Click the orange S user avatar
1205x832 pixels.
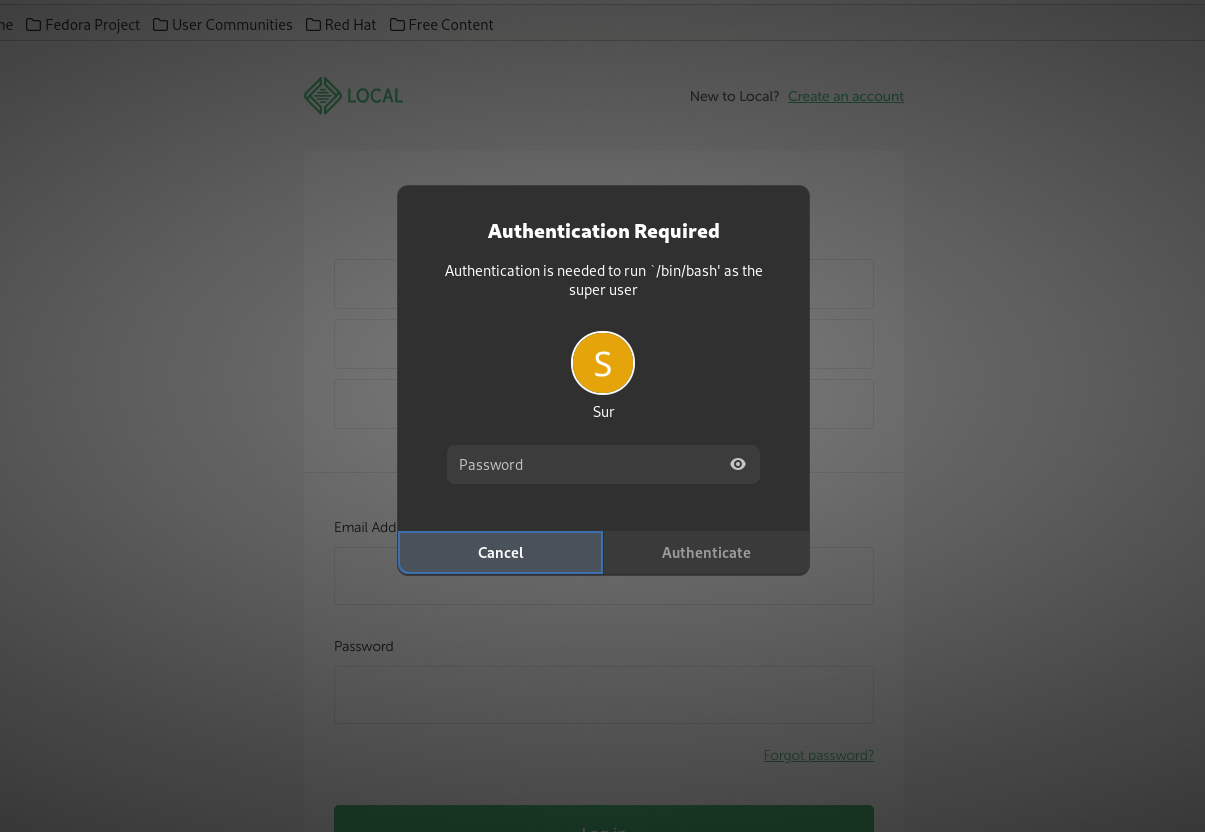click(x=603, y=363)
